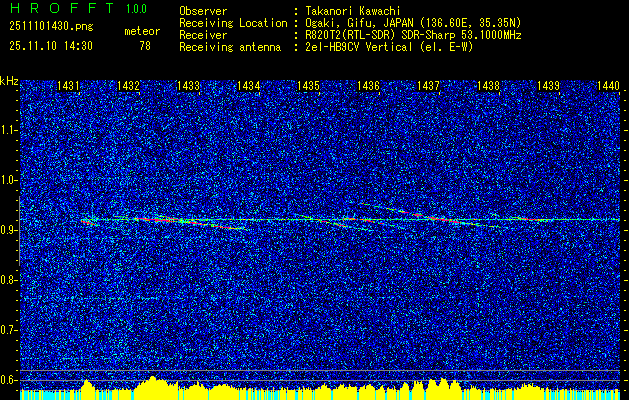The width and height of the screenshot is (629, 400).
Task: Click the 1435 time marker
Action: pos(308,86)
